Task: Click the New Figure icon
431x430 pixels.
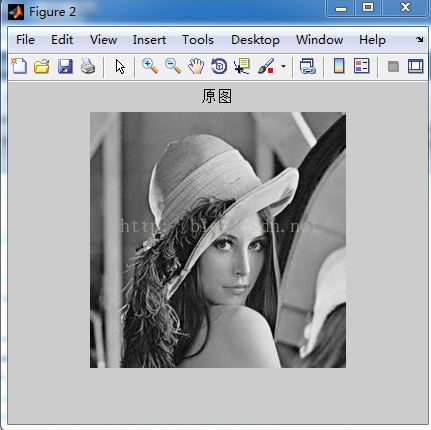Action: [x=19, y=66]
